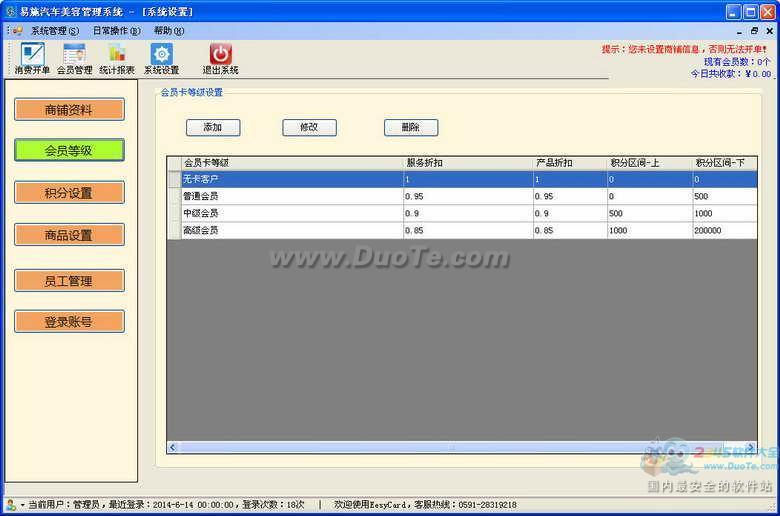Open 商品设置 in the sidebar
Viewport: 780px width, 516px height.
point(69,235)
